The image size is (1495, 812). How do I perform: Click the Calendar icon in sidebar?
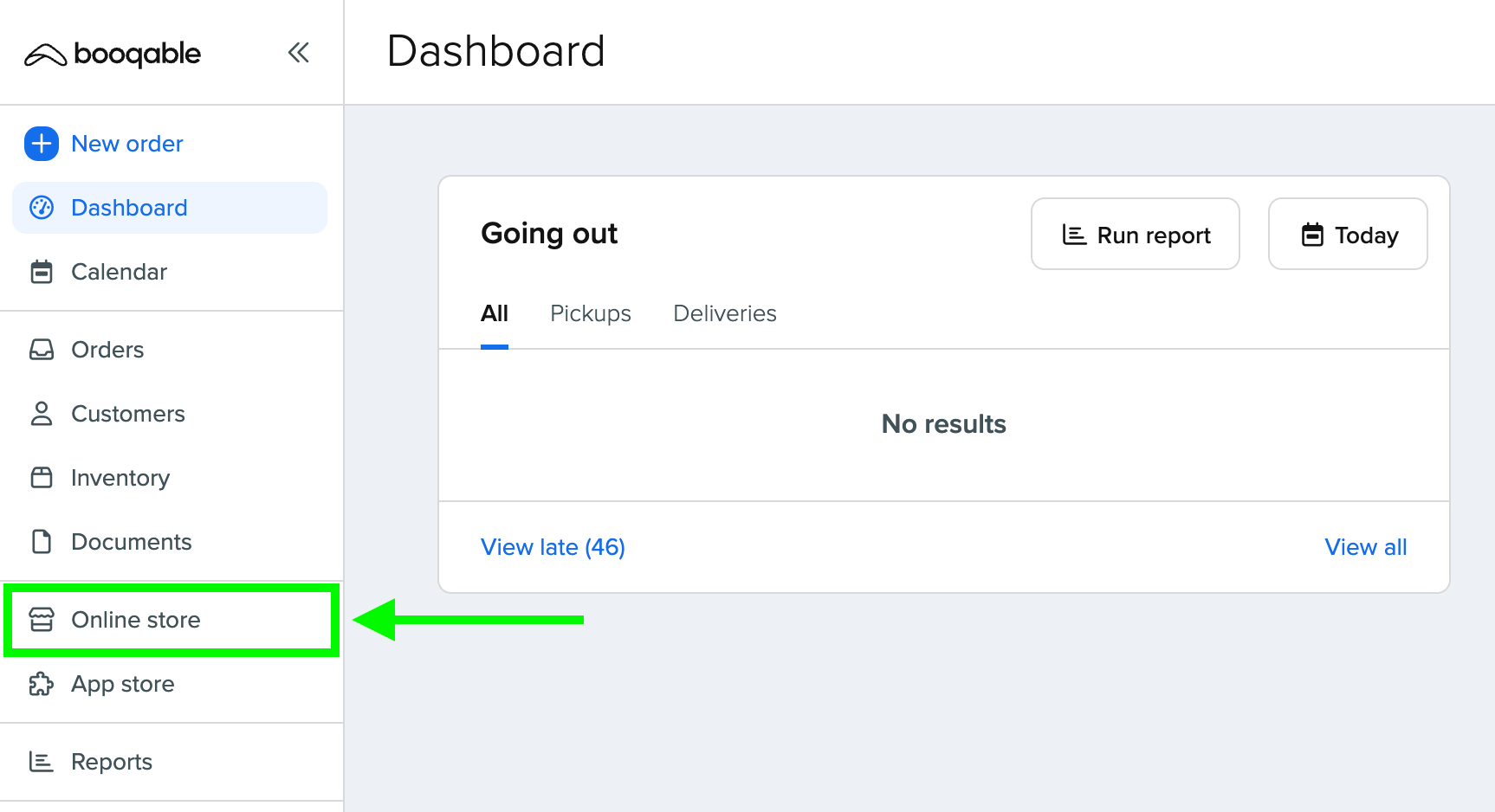pyautogui.click(x=42, y=272)
